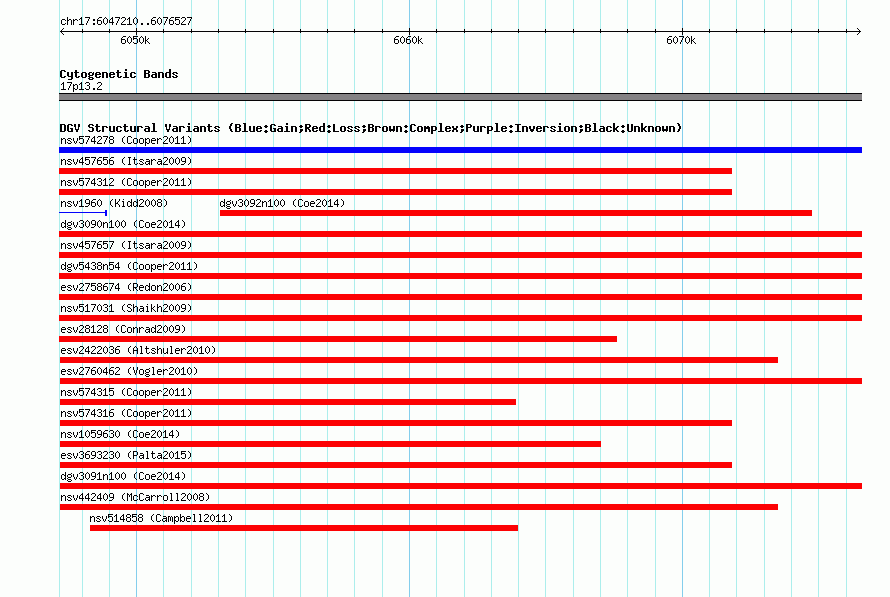Select the red nsv442409 loss bar
The width and height of the screenshot is (890, 597).
click(x=418, y=507)
